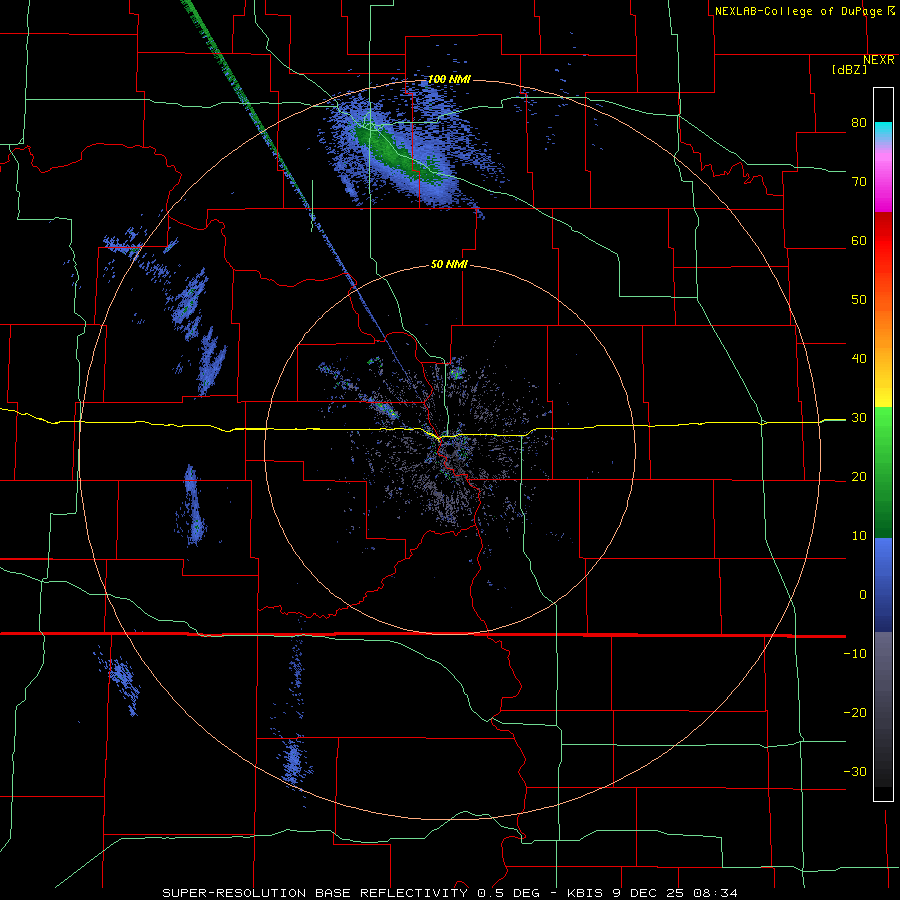
Task: Click the 20 value on the dBZ scale
Action: (x=859, y=477)
